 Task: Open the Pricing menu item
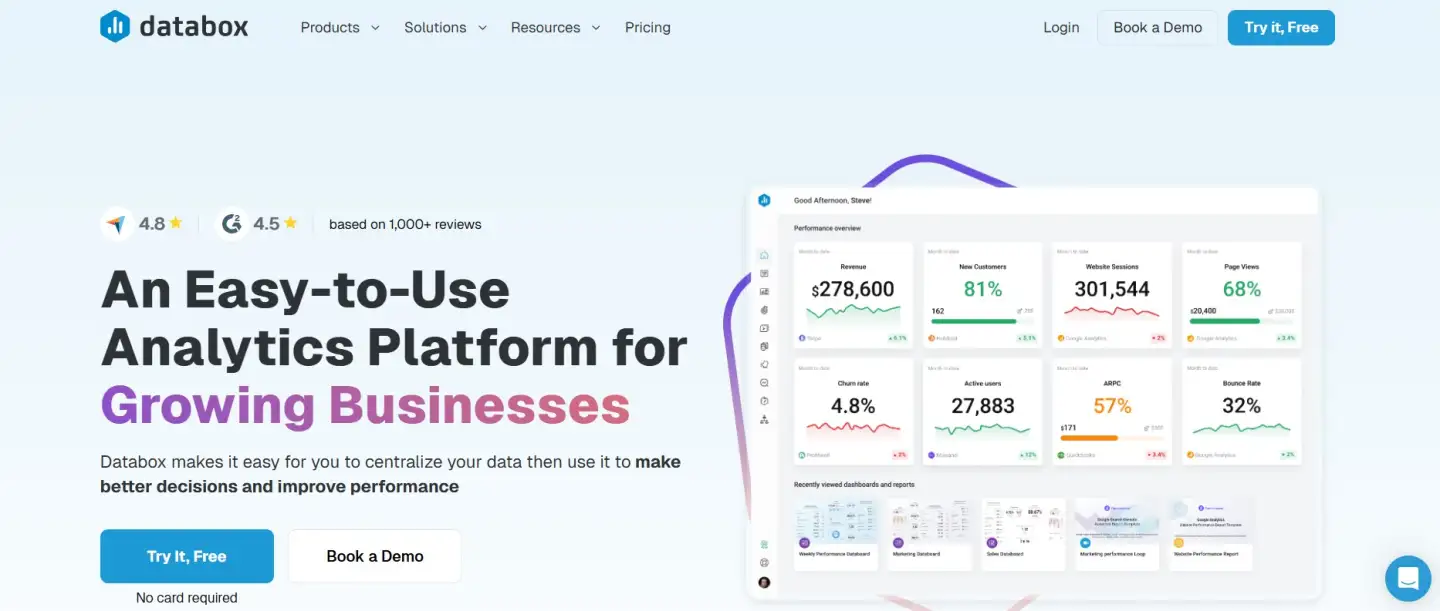648,27
